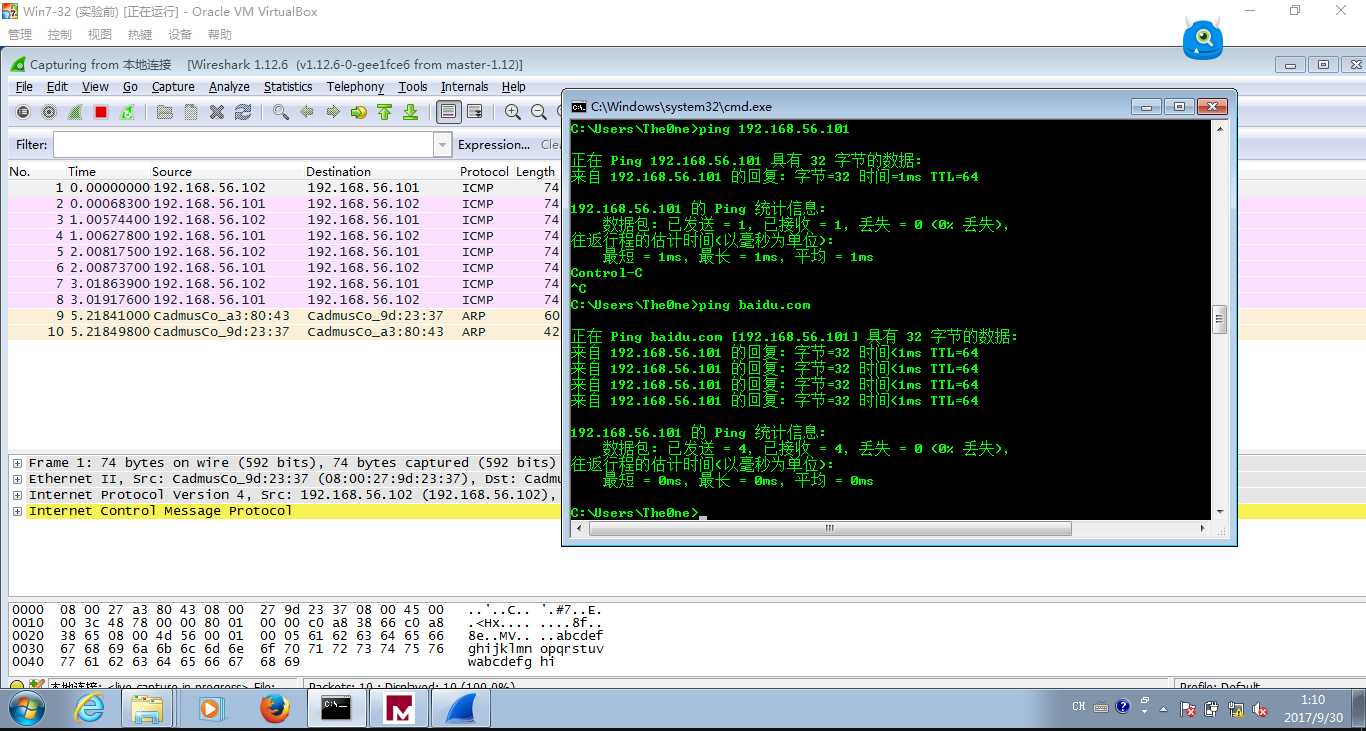
Task: Open Firefox from the taskbar
Action: coord(274,709)
